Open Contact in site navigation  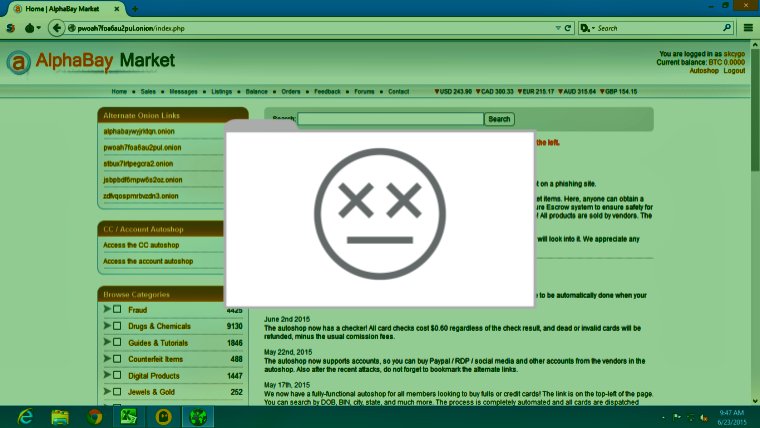tap(398, 91)
